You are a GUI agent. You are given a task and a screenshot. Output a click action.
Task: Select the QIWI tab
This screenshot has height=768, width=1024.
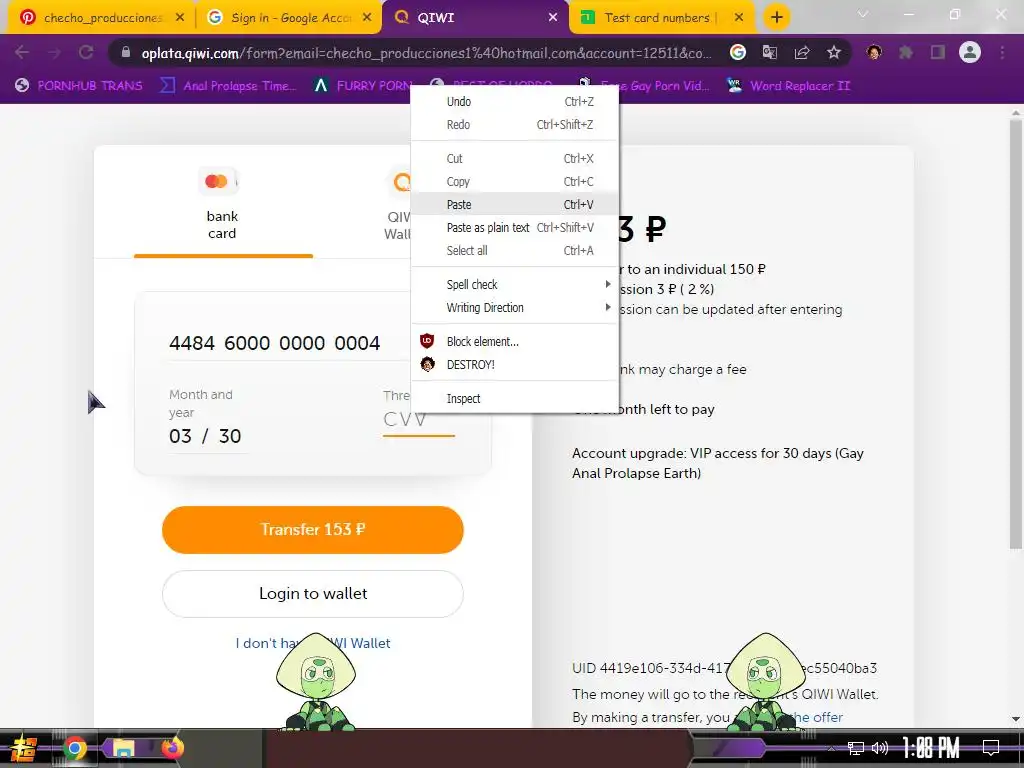476,18
